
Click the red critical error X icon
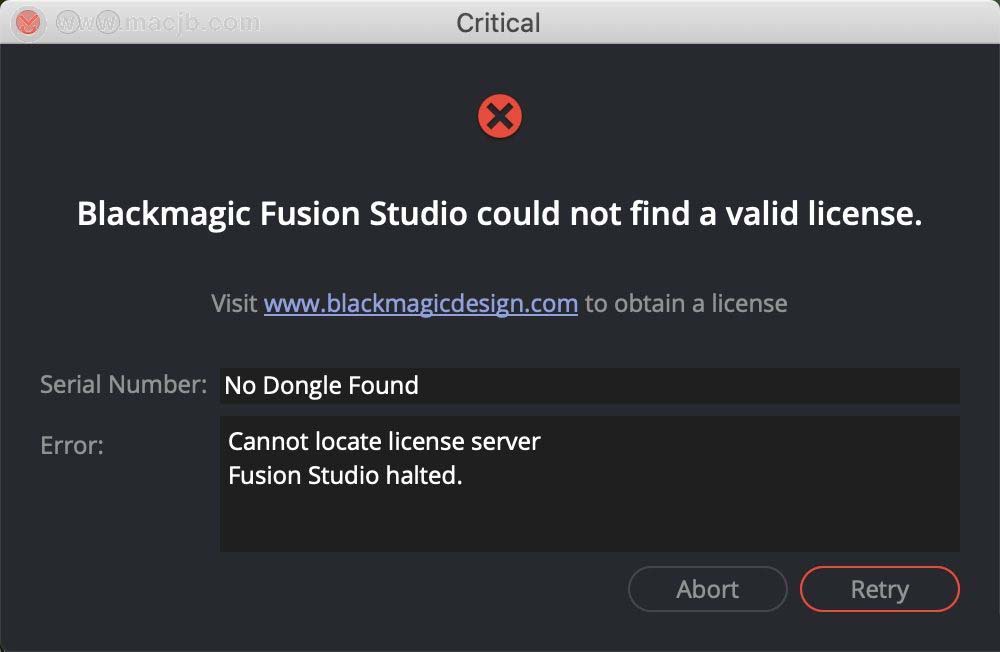500,116
